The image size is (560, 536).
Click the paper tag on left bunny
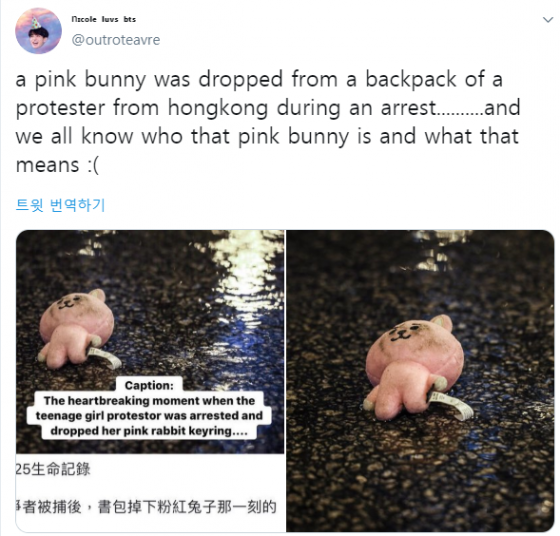105,357
